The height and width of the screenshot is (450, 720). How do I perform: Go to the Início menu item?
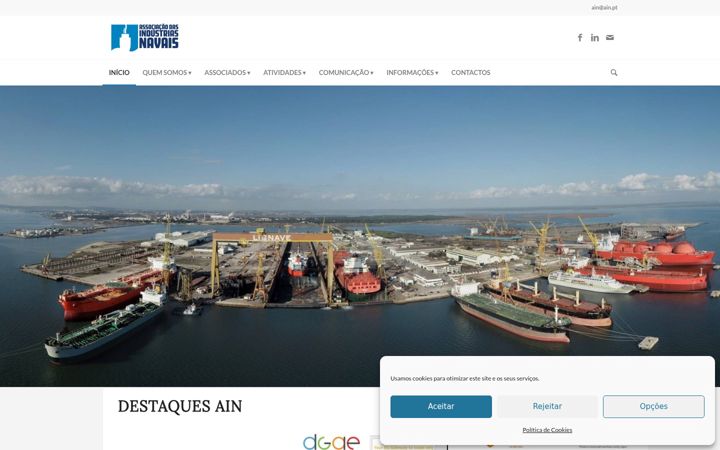click(119, 73)
